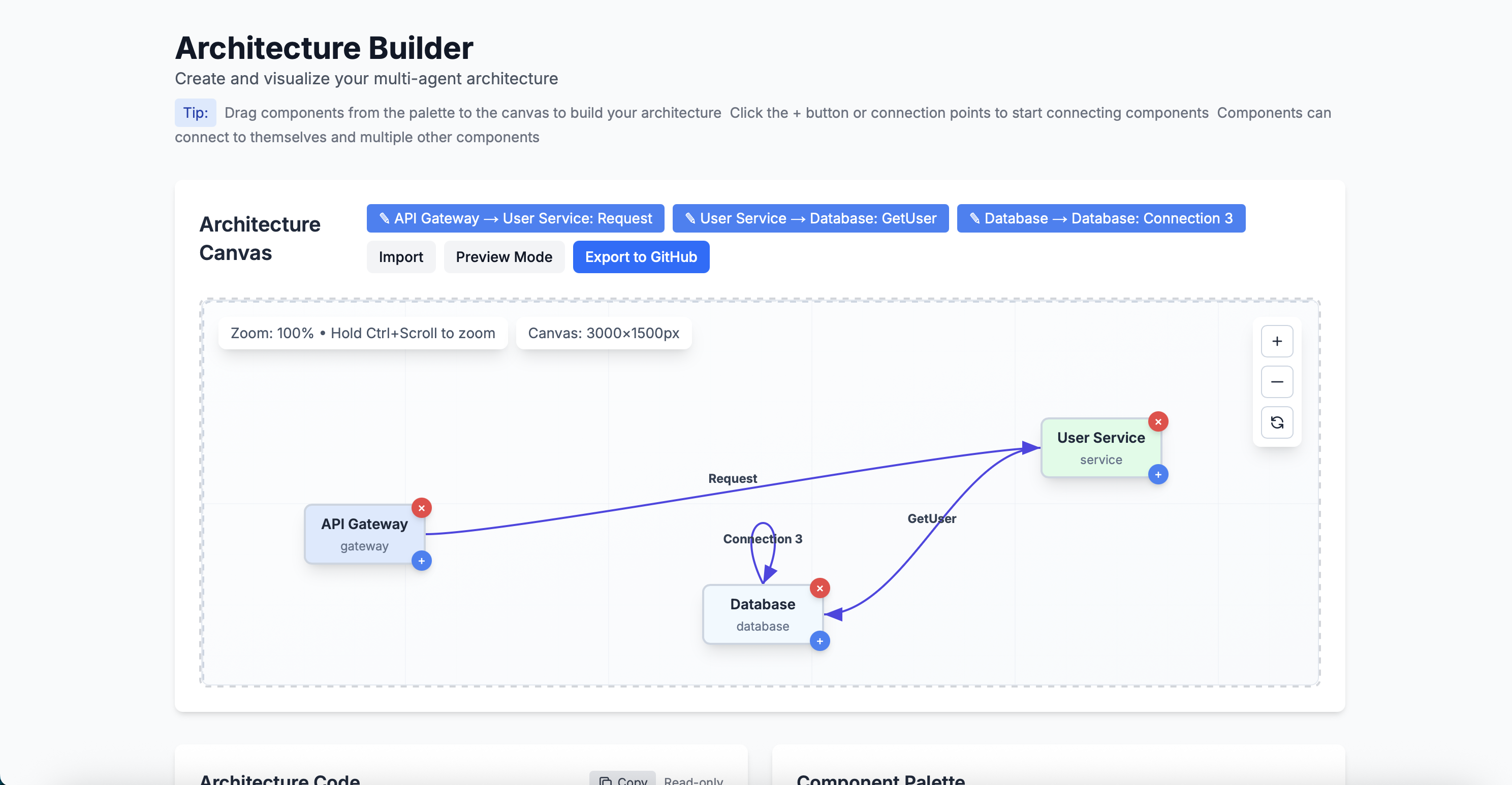Screen dimensions: 1512x785
Task: Open the Import dialog
Action: [x=401, y=257]
